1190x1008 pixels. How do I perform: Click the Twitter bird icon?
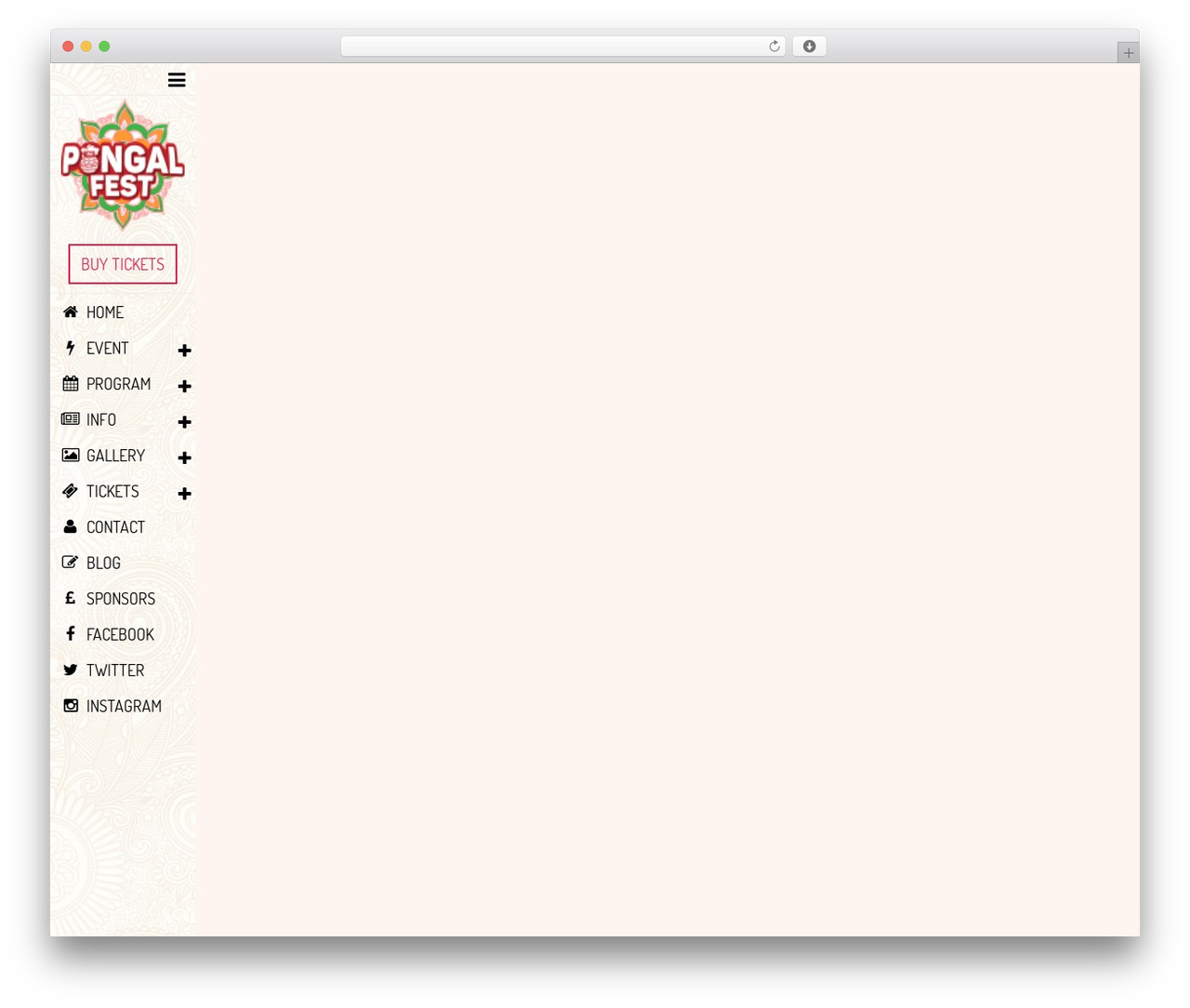[x=71, y=670]
